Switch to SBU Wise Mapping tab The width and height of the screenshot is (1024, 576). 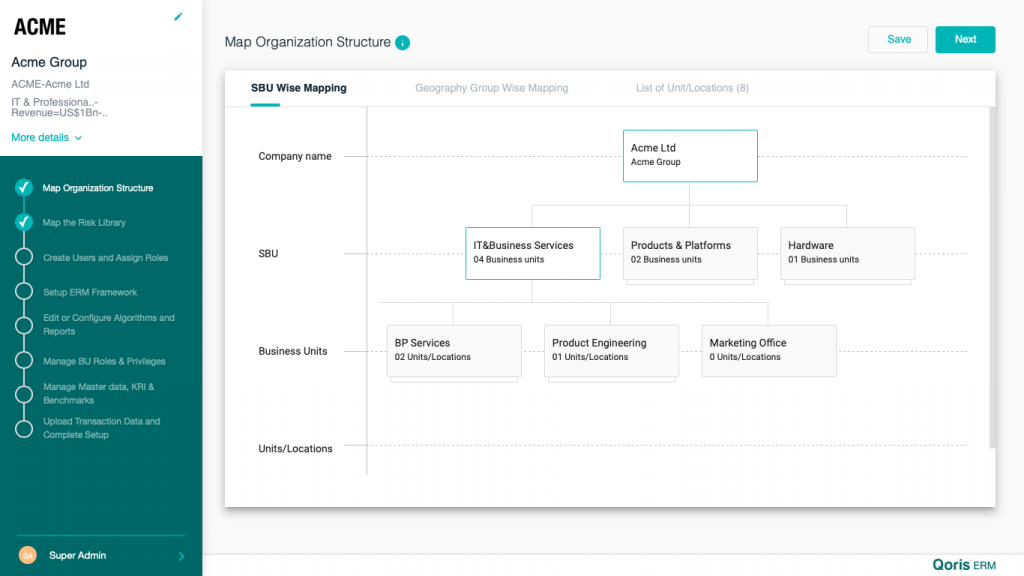(298, 88)
